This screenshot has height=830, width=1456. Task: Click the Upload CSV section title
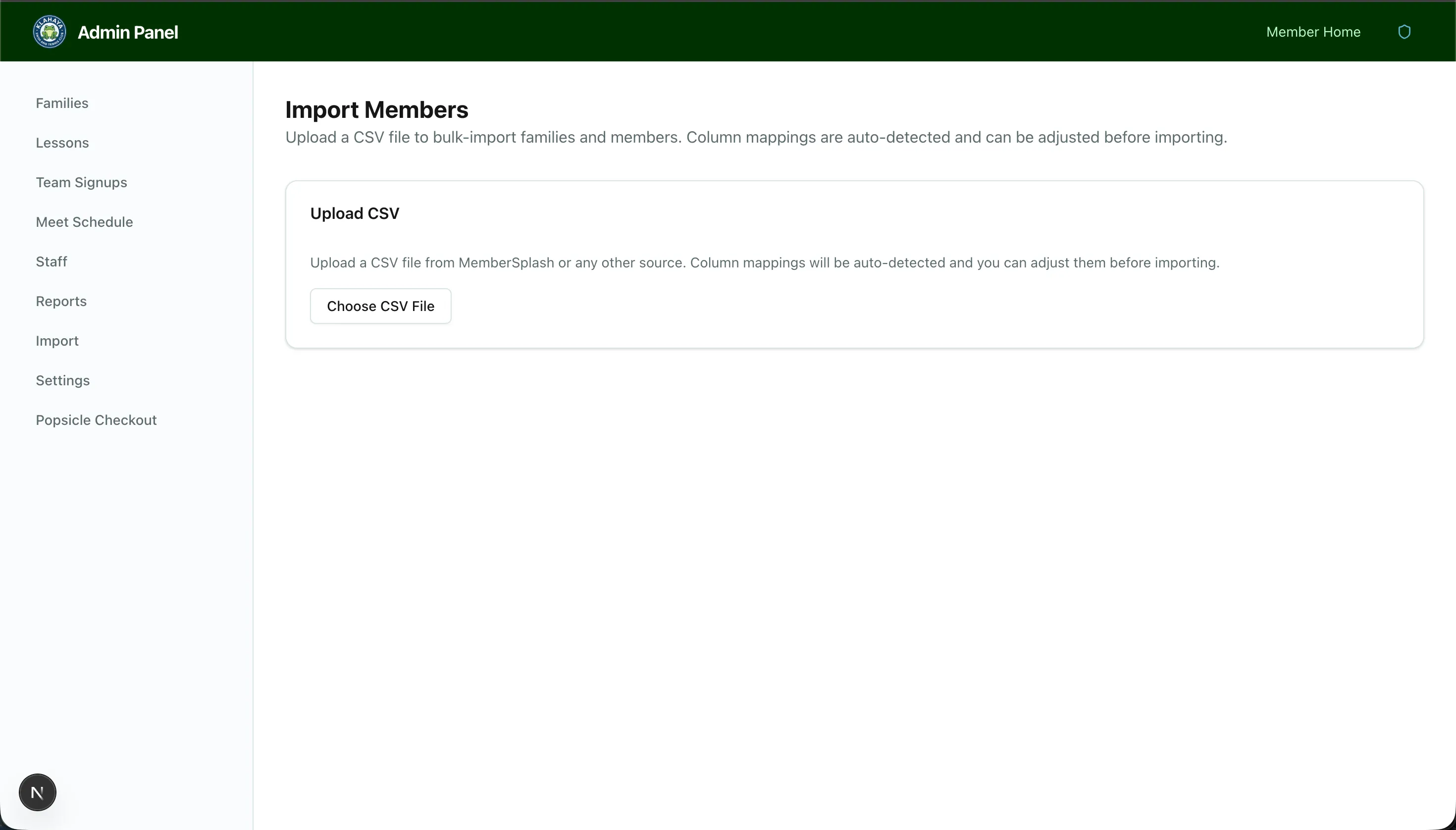coord(355,212)
